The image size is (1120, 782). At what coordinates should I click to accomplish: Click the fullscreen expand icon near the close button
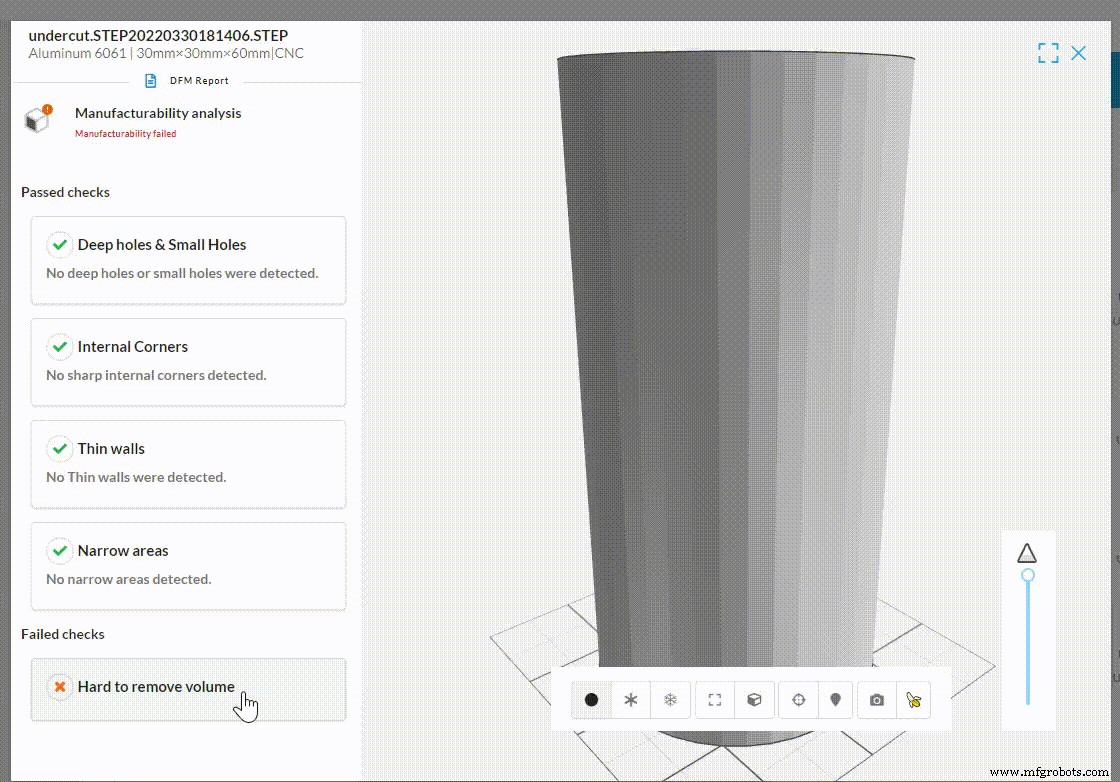1048,53
